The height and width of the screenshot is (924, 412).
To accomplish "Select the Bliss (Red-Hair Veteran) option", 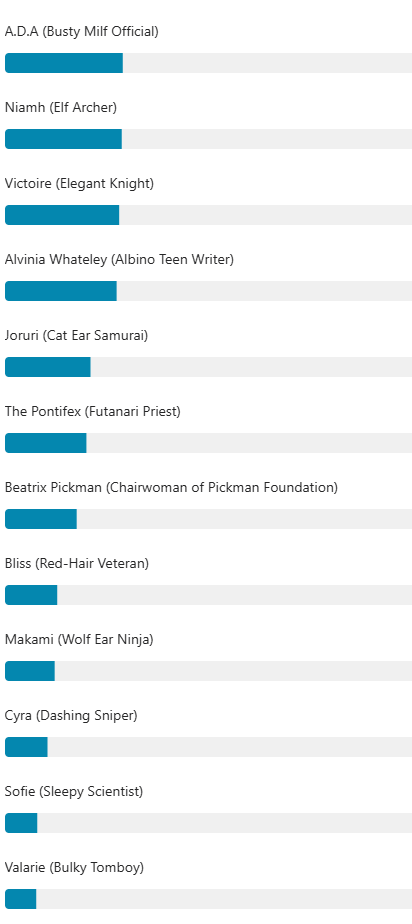I will tap(77, 564).
